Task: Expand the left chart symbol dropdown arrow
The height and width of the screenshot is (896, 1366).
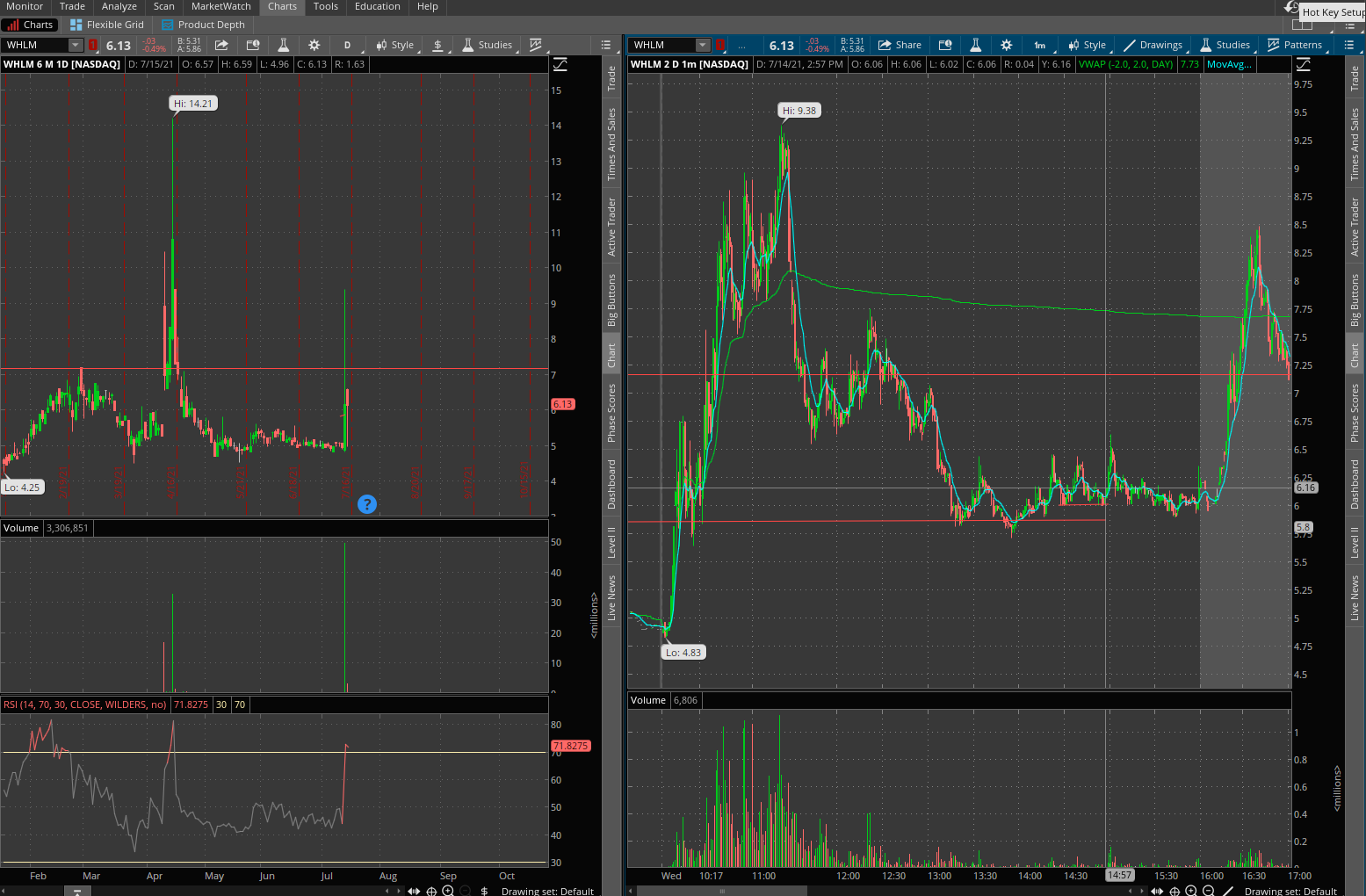Action: tap(76, 45)
